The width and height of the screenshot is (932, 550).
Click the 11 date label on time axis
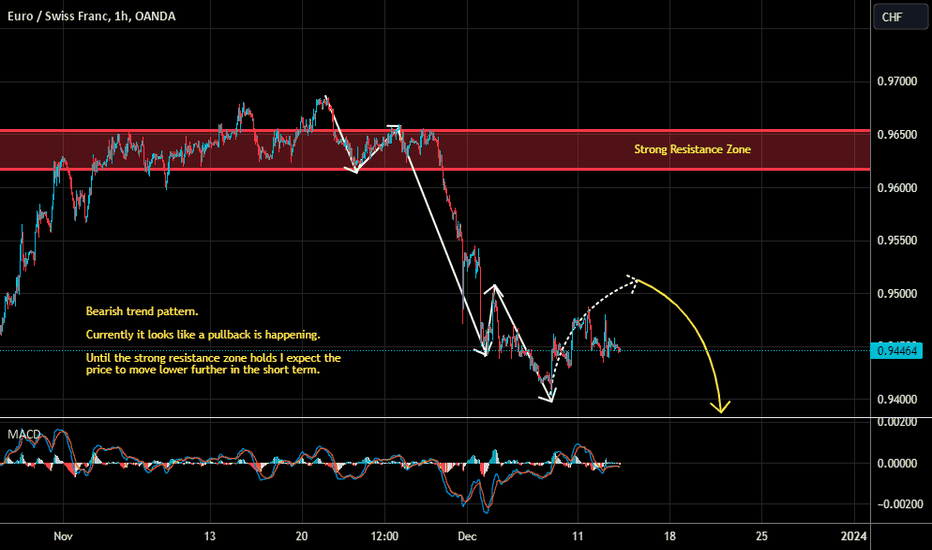click(x=578, y=536)
